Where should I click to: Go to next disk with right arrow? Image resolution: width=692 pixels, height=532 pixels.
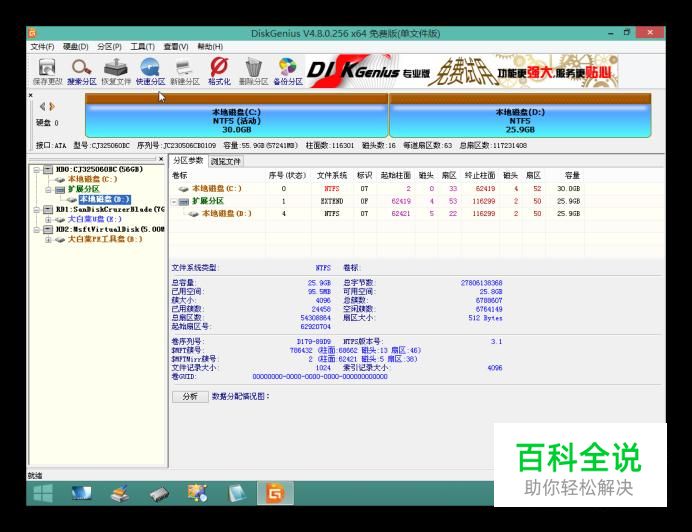click(52, 106)
